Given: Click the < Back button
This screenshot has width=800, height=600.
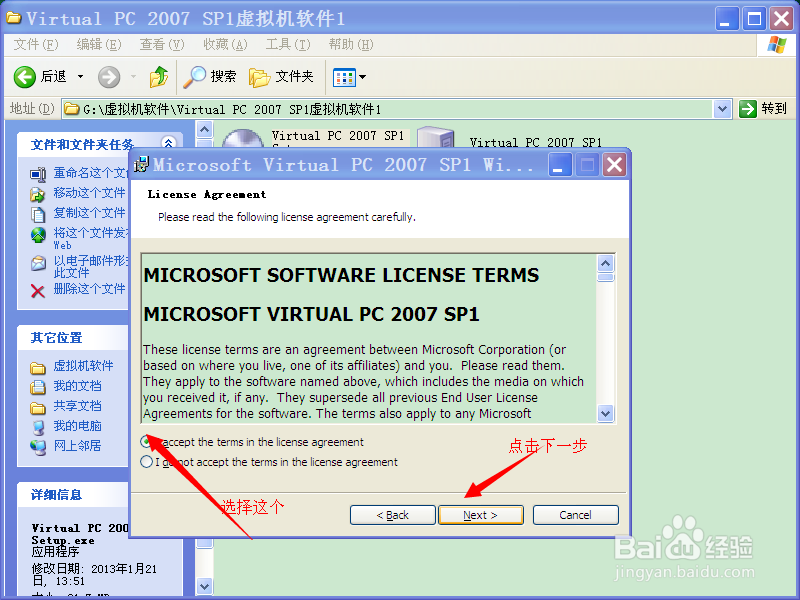Looking at the screenshot, I should [393, 515].
